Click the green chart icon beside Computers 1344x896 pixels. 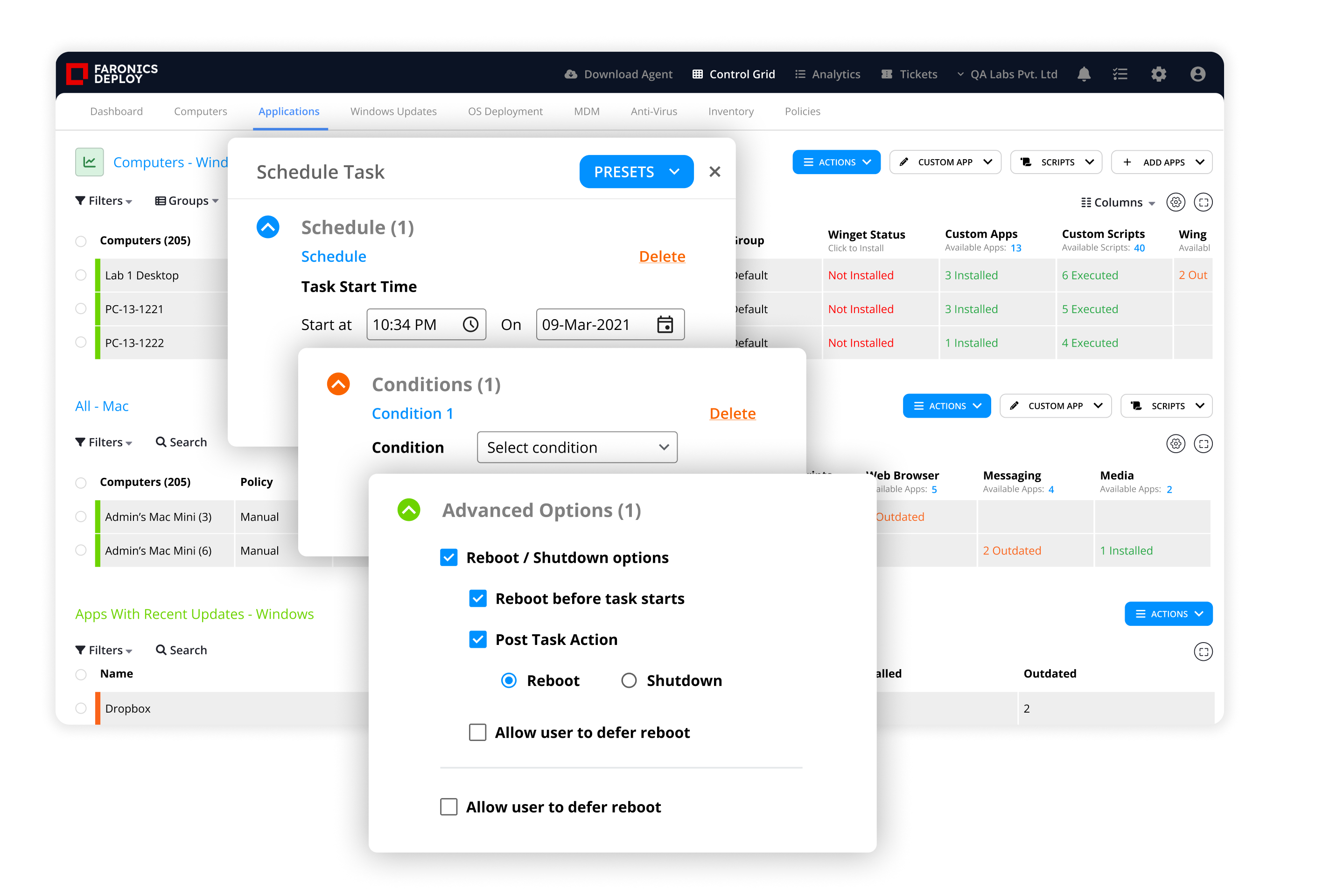coord(90,162)
